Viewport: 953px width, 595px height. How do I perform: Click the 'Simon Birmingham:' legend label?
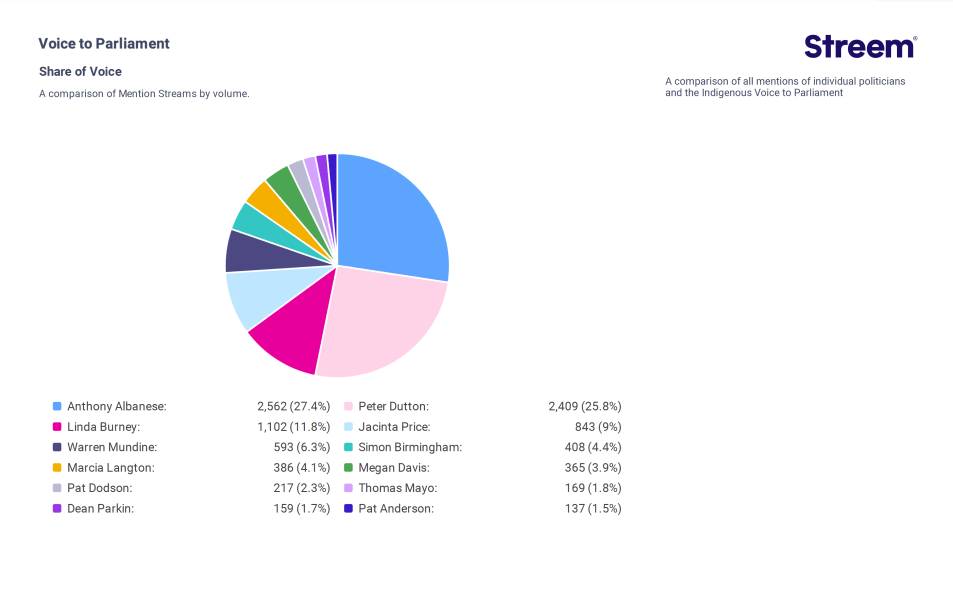point(410,447)
